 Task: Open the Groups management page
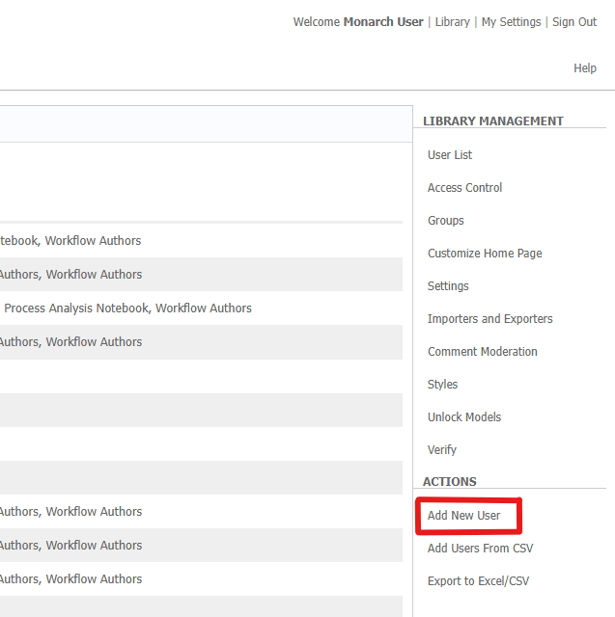pos(446,221)
